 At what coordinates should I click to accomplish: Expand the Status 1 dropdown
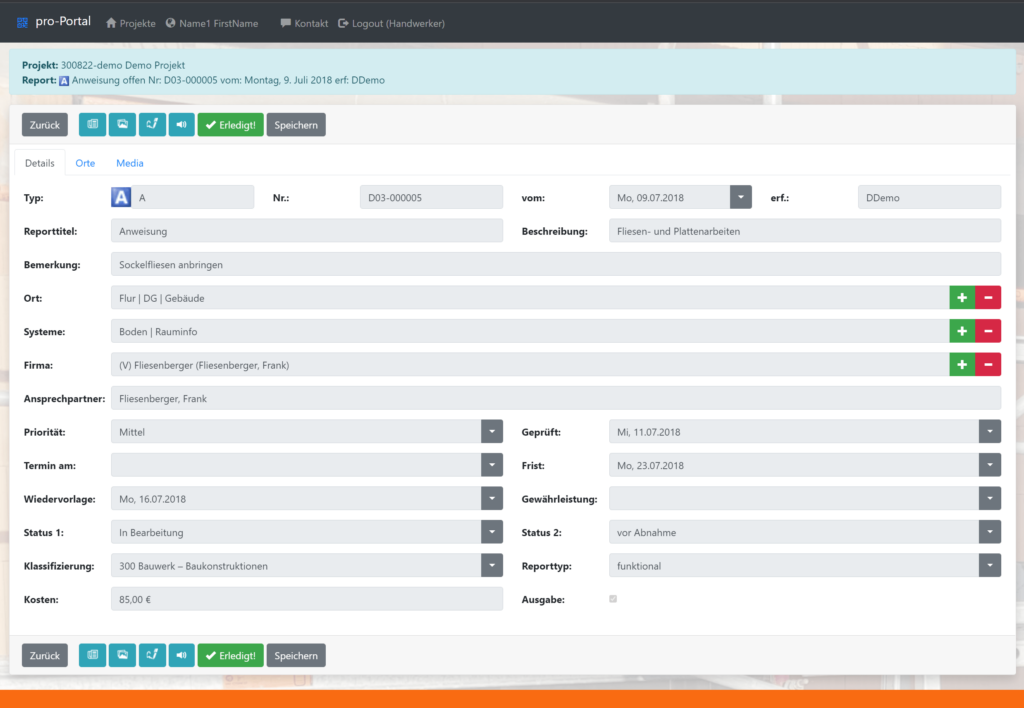(x=491, y=532)
